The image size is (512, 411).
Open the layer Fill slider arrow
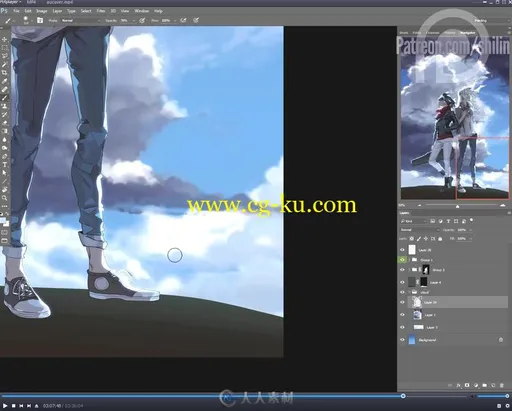(471, 239)
